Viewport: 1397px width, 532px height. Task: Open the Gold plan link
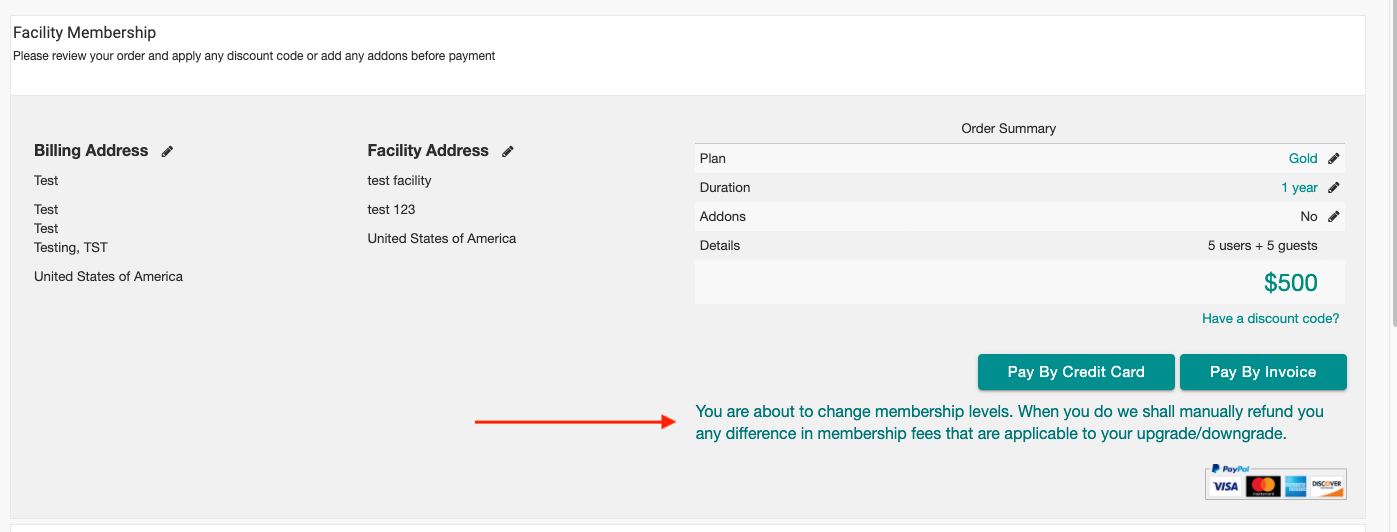click(x=1303, y=158)
